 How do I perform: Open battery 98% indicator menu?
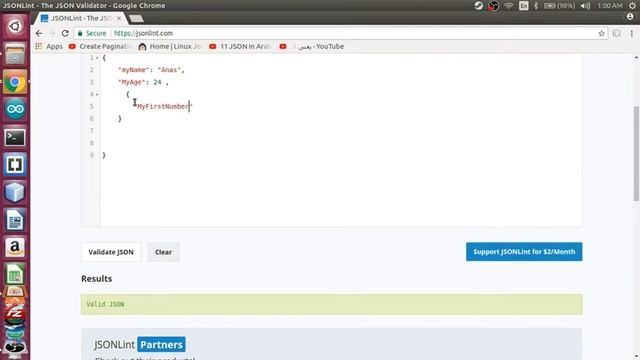tap(559, 6)
